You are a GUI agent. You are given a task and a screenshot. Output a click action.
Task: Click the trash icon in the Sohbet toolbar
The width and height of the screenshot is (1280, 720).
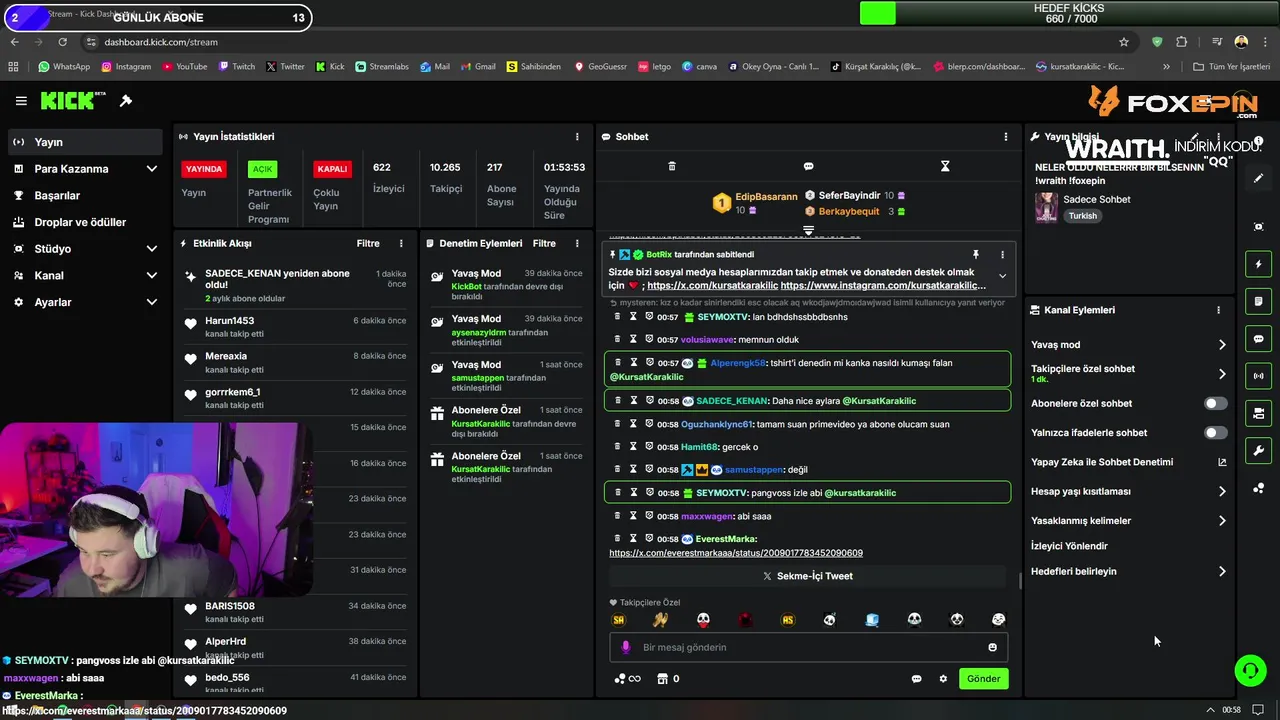[672, 166]
